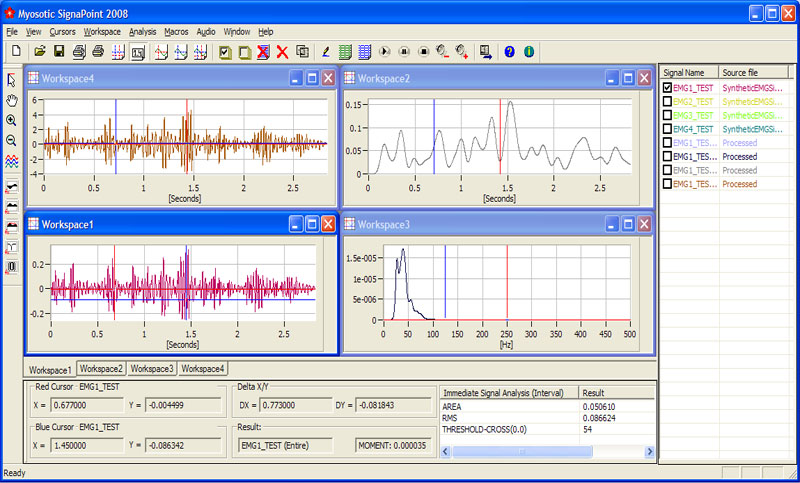Click the duplicate windows toolbar icon
The image size is (800, 483).
pyautogui.click(x=302, y=52)
